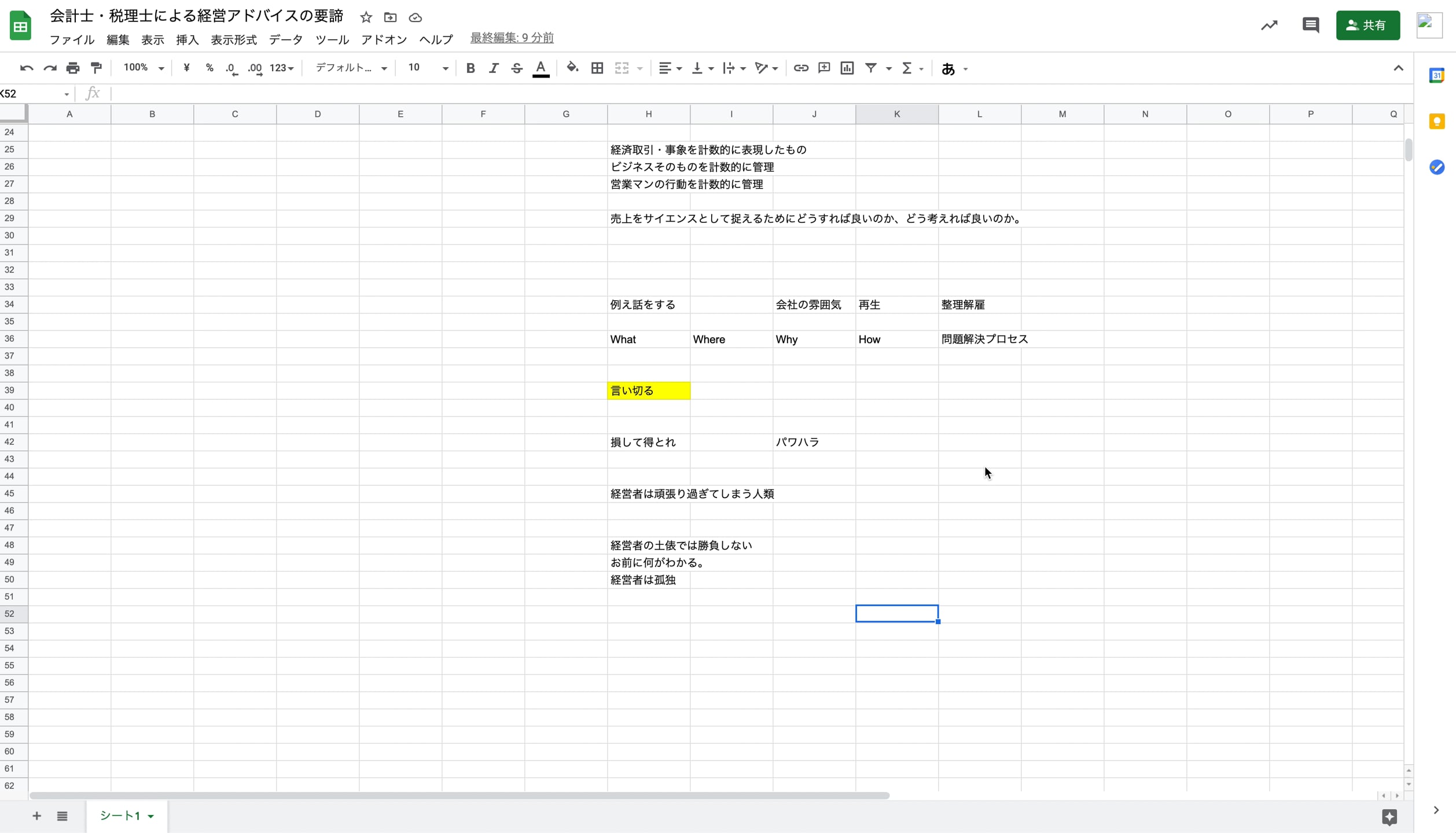Open the 表示形式 menu
Viewport: 1456px width, 833px height.
click(x=233, y=39)
